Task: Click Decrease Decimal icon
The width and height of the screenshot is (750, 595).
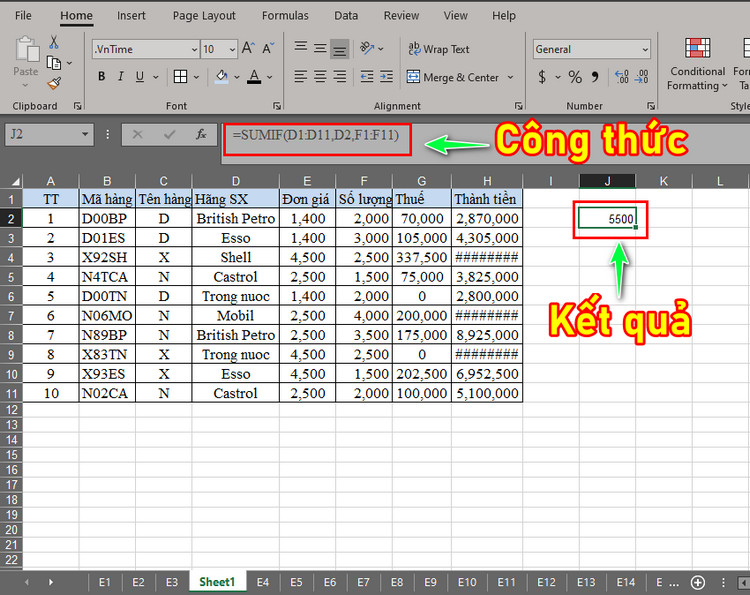Action: (642, 77)
